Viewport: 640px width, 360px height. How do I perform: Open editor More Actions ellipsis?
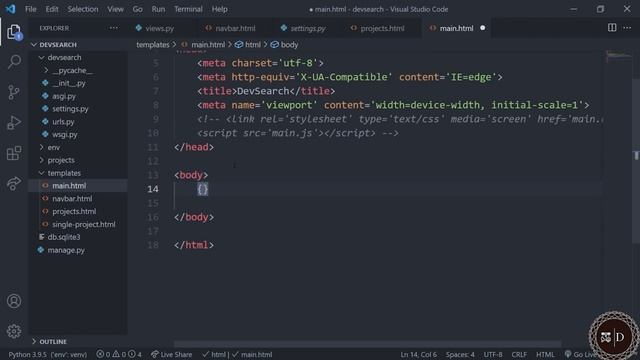[627, 28]
